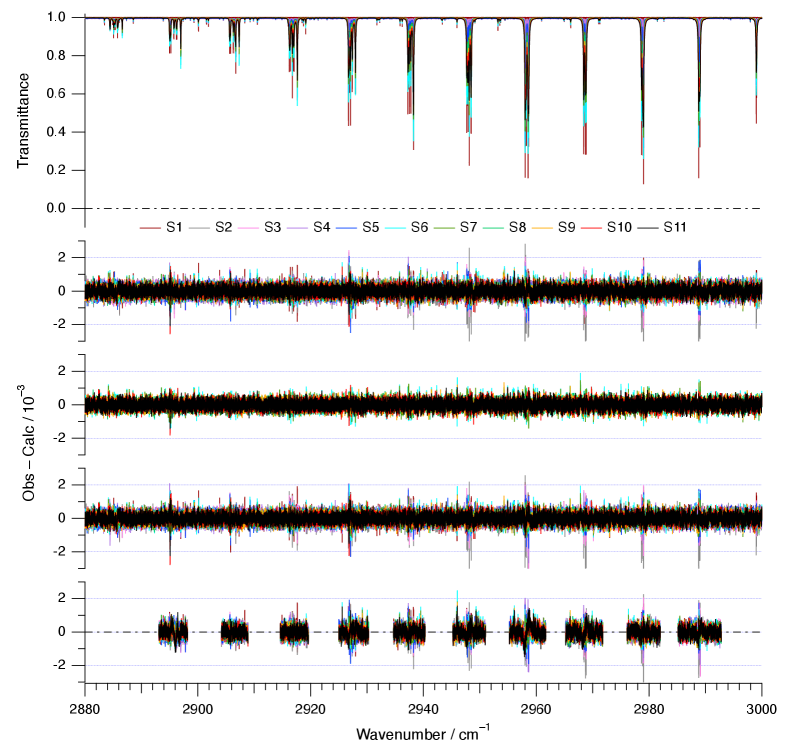Select the S11 legend entry
The image size is (793, 743).
pyautogui.click(x=674, y=228)
